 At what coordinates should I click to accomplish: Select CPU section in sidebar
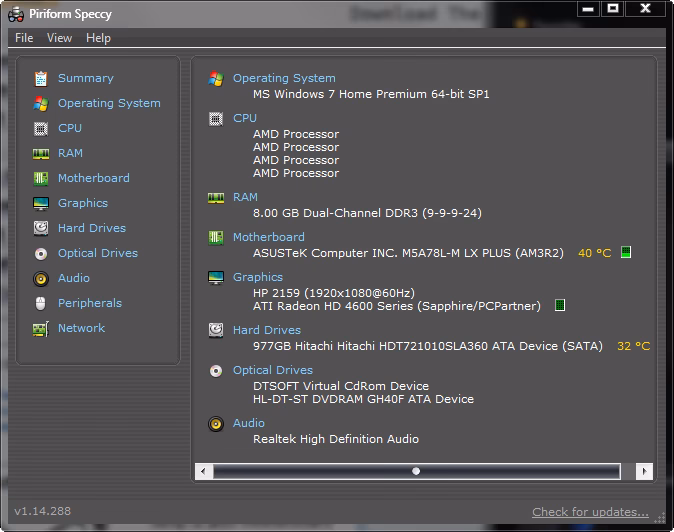[70, 128]
